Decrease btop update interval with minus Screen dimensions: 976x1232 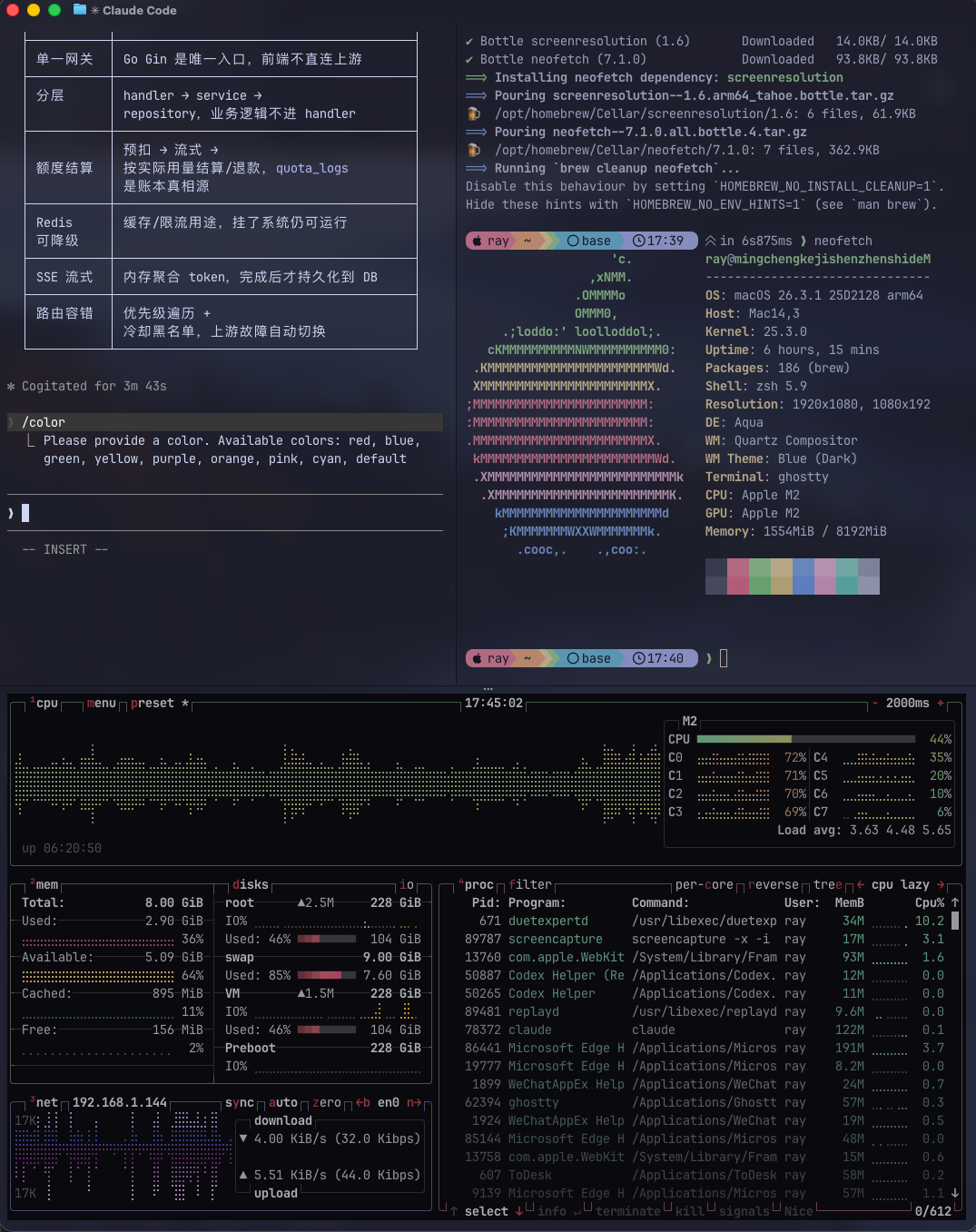tap(874, 704)
